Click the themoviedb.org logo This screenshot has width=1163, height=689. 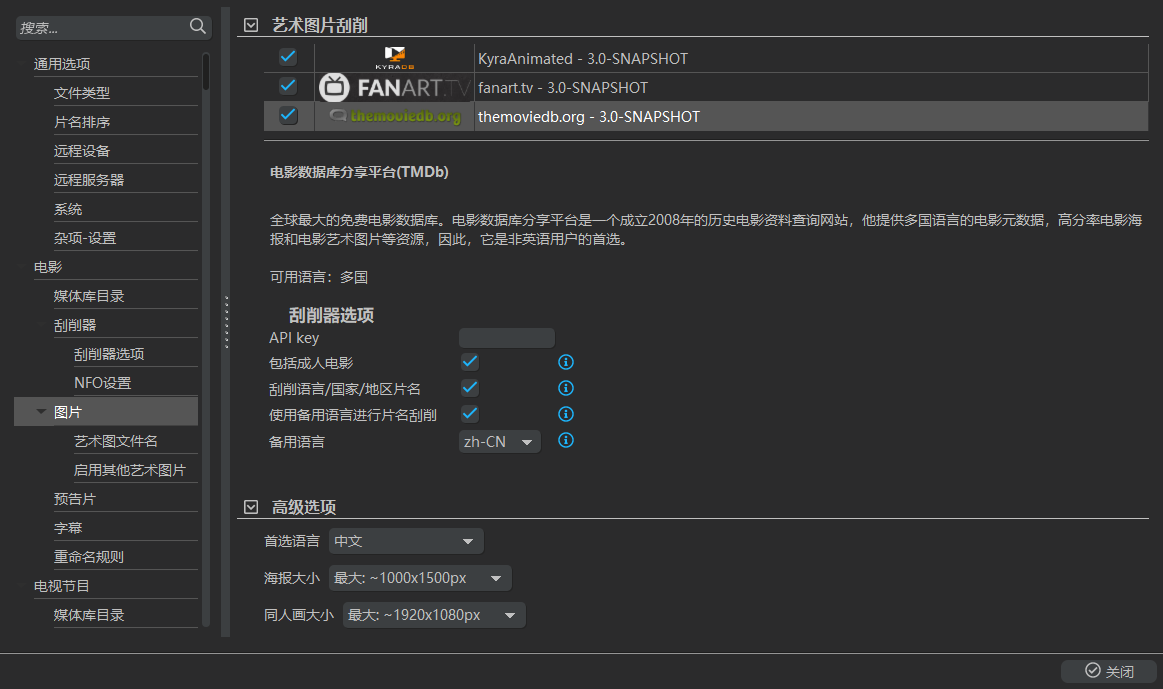click(394, 116)
